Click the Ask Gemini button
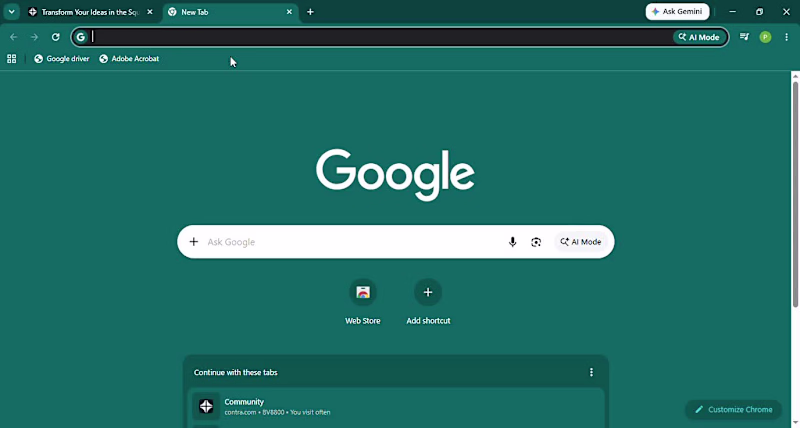This screenshot has height=428, width=800. tap(677, 11)
